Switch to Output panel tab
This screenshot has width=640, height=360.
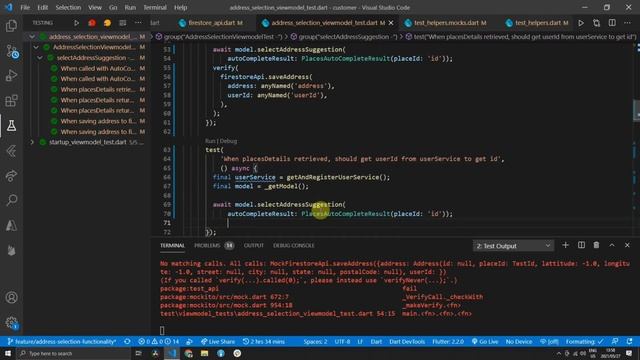pos(253,245)
